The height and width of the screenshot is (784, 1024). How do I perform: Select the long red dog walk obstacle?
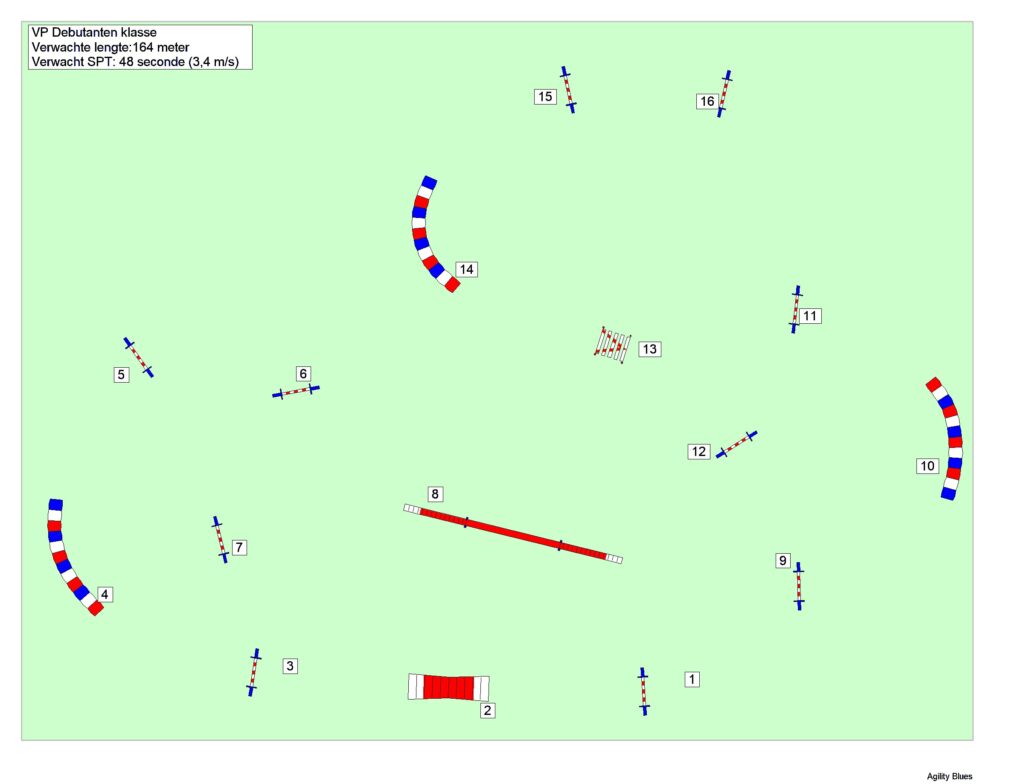click(x=513, y=534)
